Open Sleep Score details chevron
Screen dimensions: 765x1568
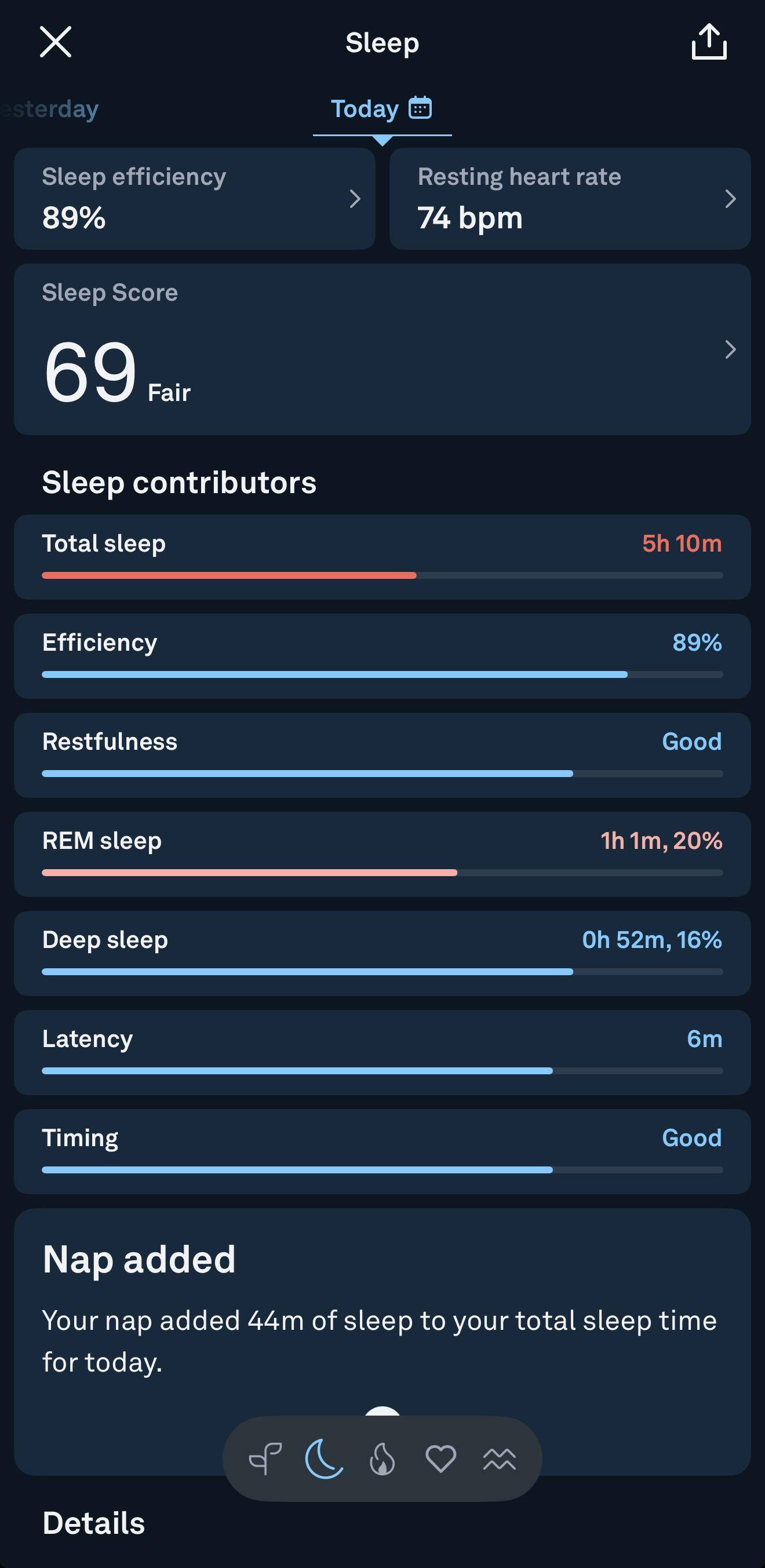(x=730, y=349)
